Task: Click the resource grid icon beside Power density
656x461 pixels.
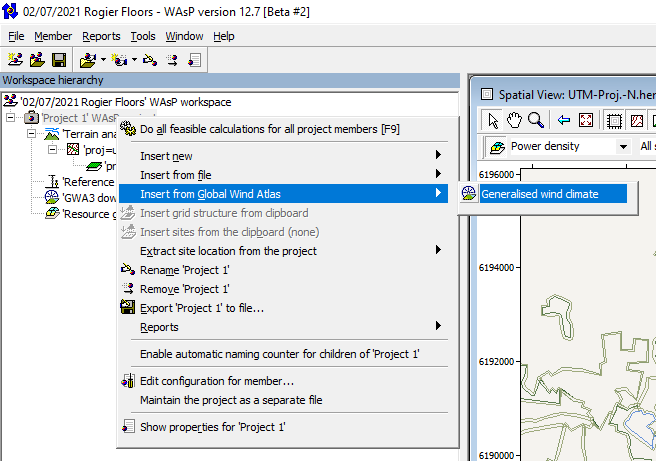Action: point(497,147)
